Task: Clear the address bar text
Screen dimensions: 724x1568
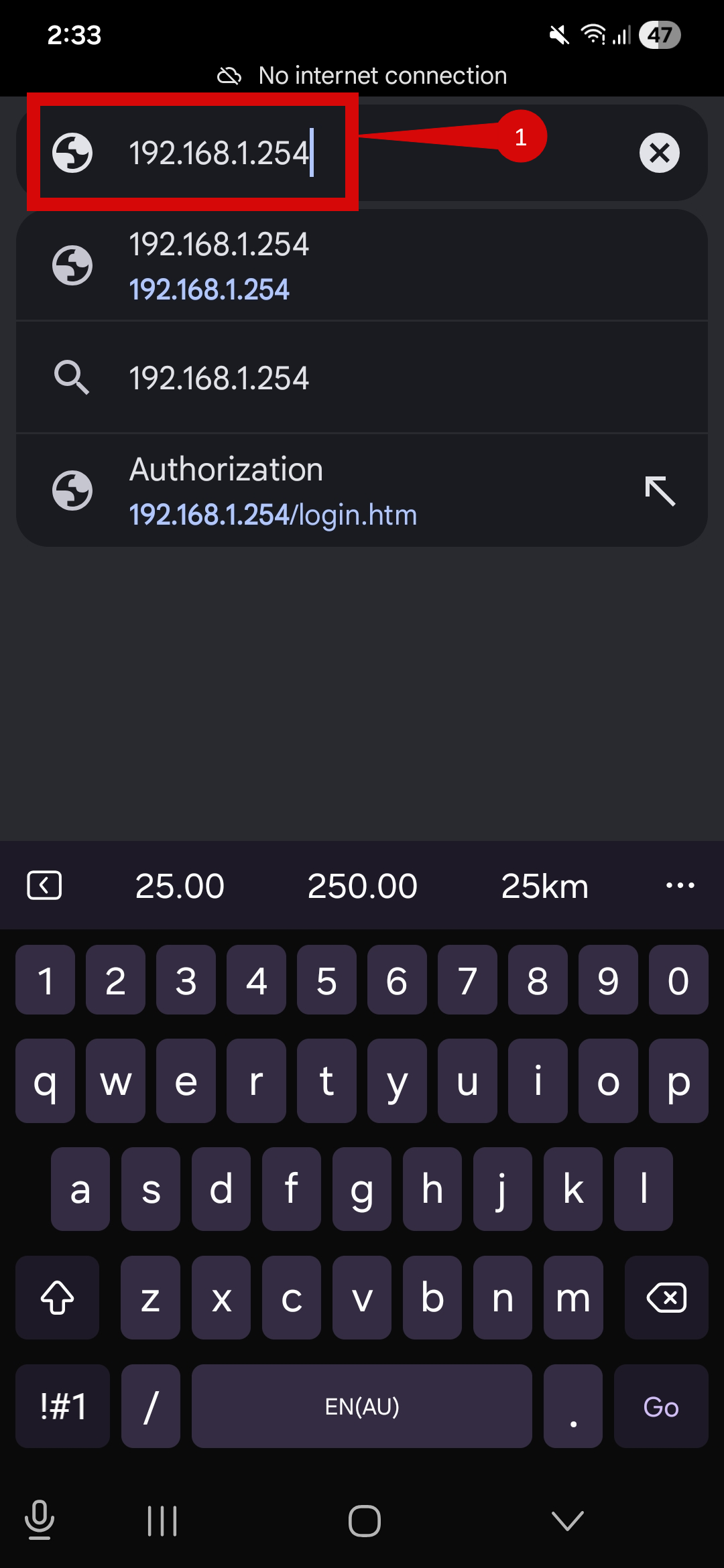Action: [659, 153]
